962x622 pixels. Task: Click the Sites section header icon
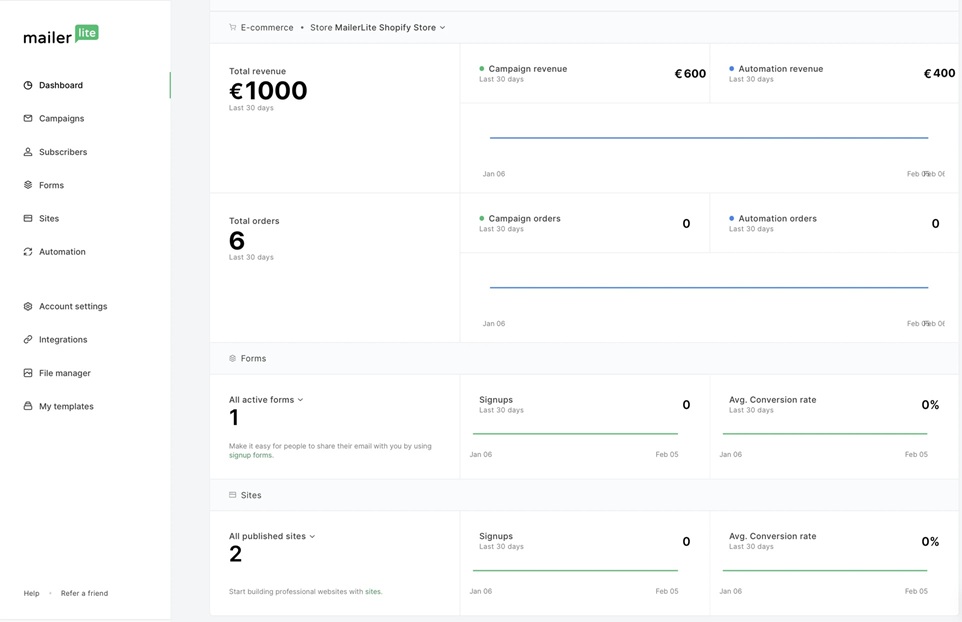coord(233,495)
